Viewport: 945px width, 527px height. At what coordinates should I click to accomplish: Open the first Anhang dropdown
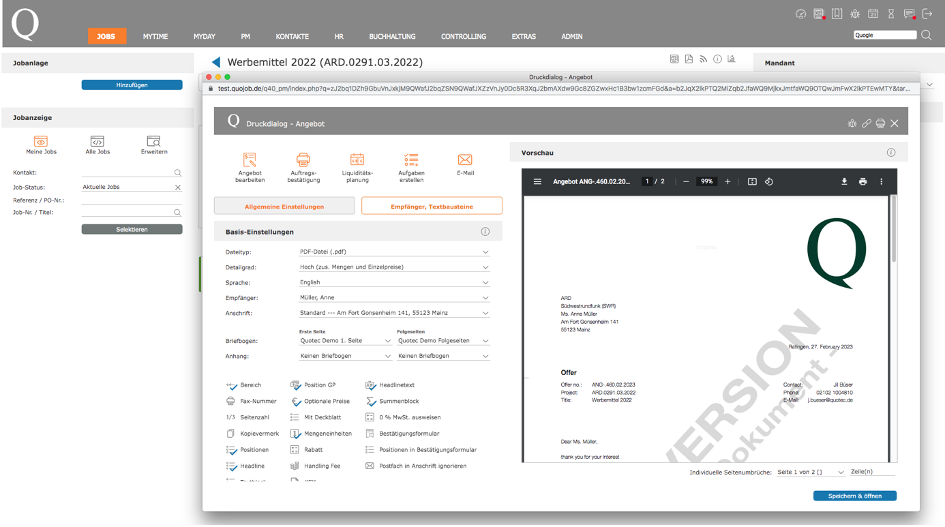click(x=345, y=356)
